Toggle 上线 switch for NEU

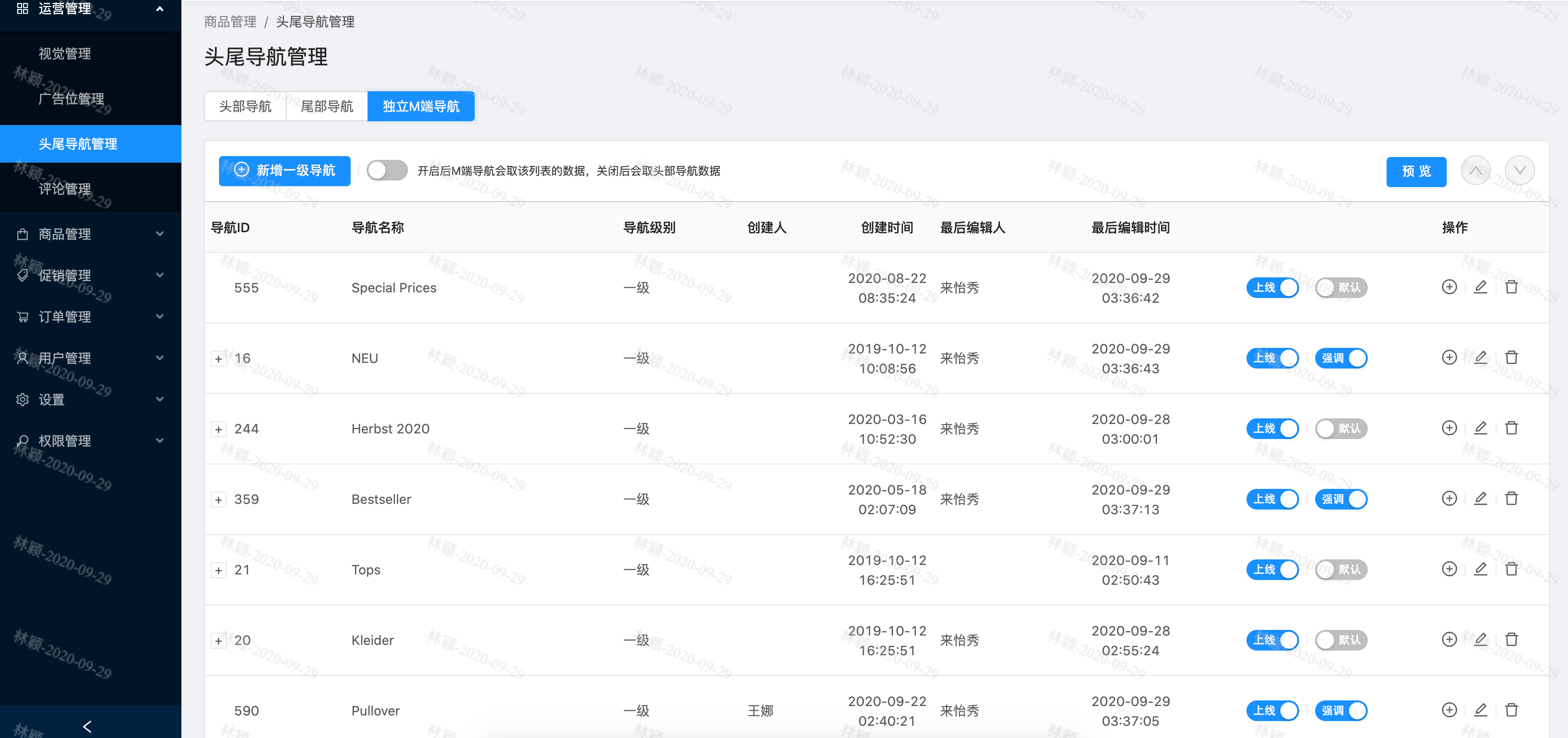[x=1272, y=358]
